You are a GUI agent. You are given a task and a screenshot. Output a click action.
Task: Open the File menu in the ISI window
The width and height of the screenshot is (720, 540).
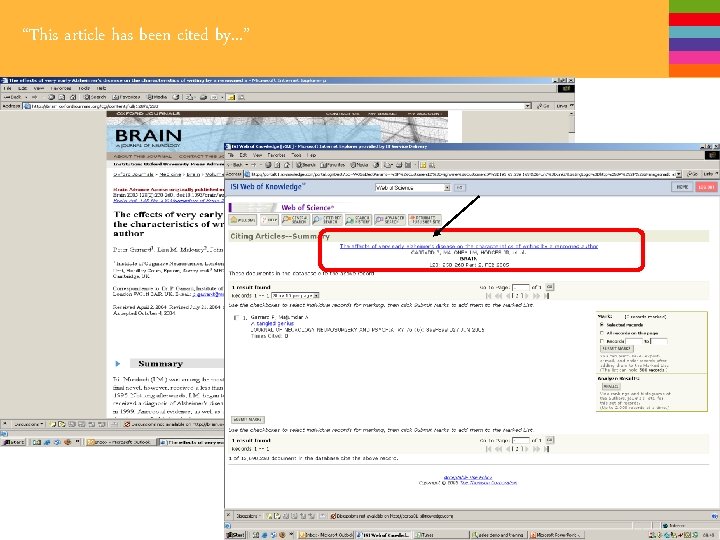tap(231, 155)
